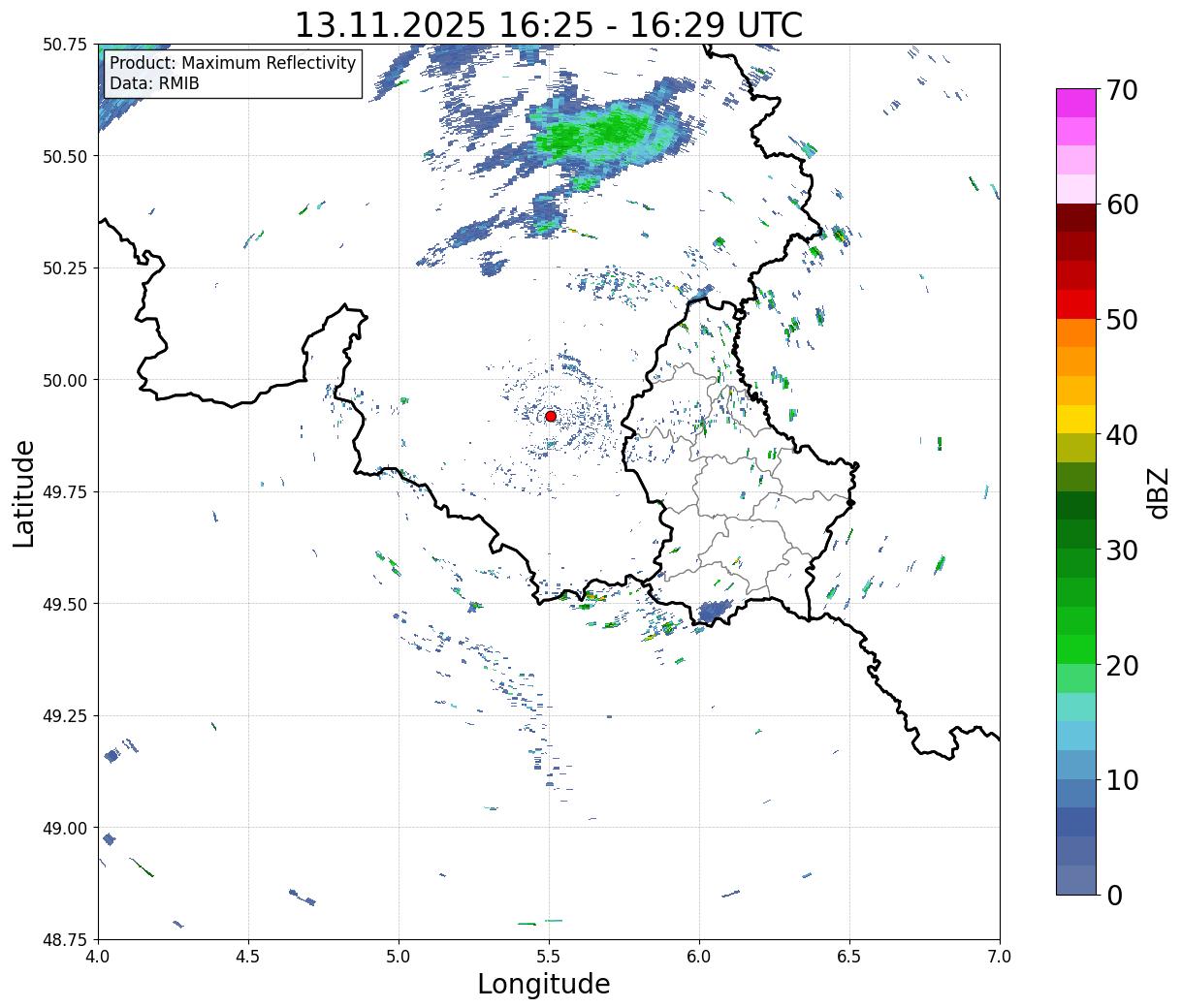Click the yellow swatch just above 40 dBZ
Viewport: 1182px width, 1008px height.
1076,419
